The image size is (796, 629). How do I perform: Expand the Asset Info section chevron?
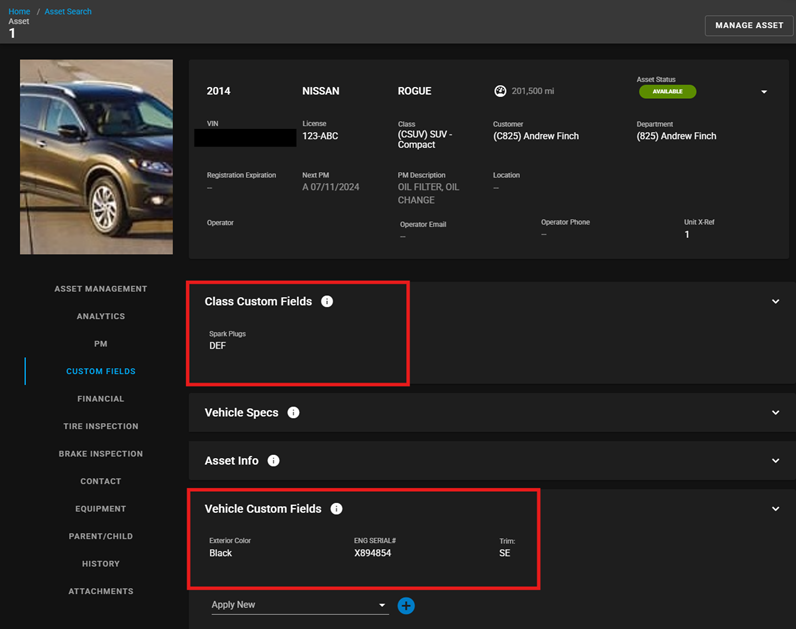pos(775,461)
